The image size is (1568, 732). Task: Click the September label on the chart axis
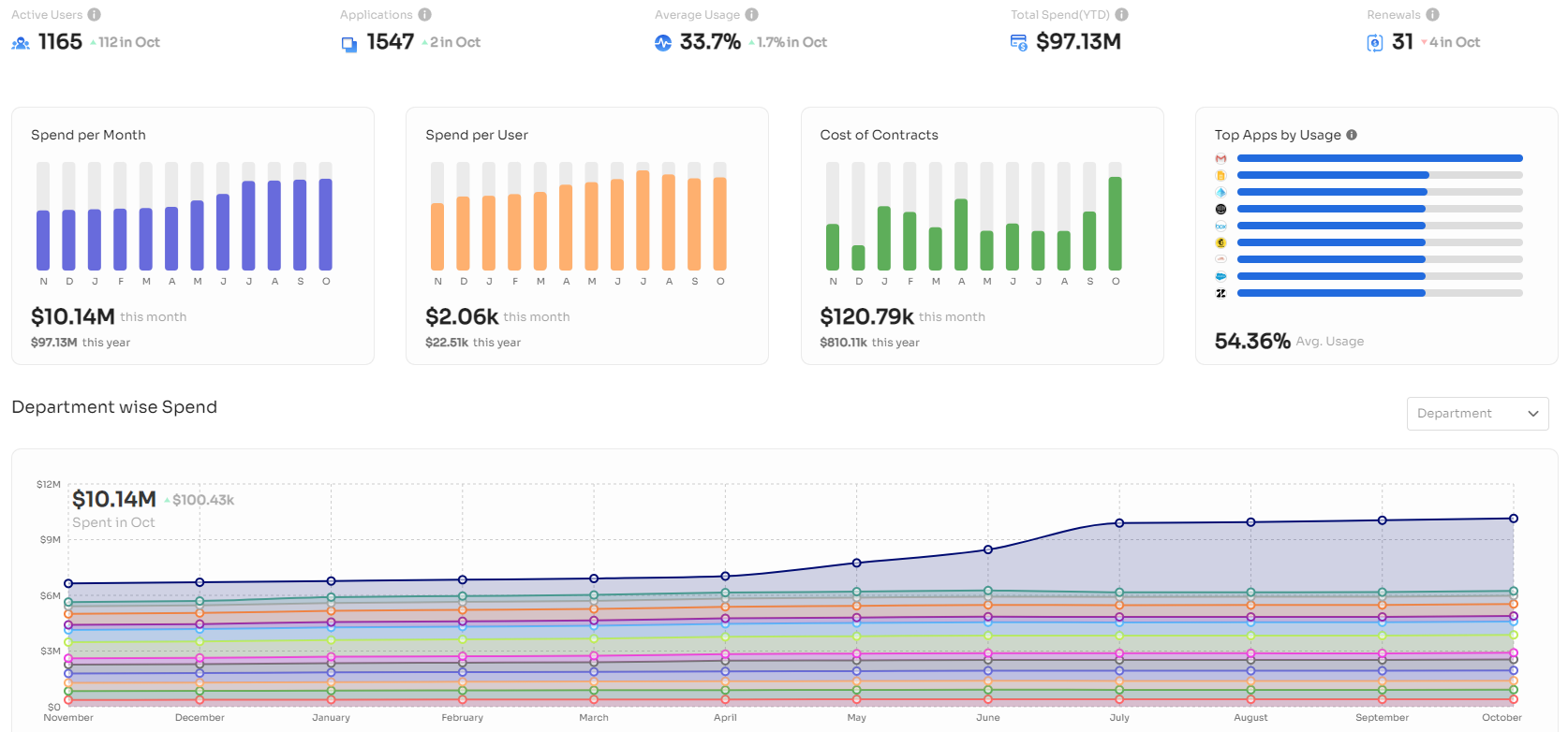tap(1382, 718)
